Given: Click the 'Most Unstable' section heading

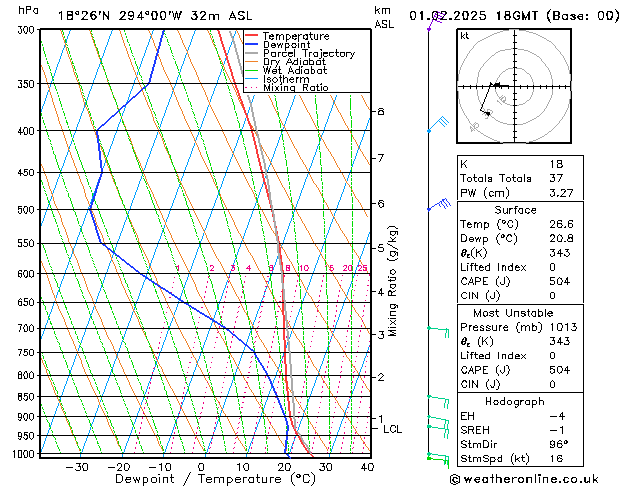Looking at the screenshot, I should tap(513, 313).
